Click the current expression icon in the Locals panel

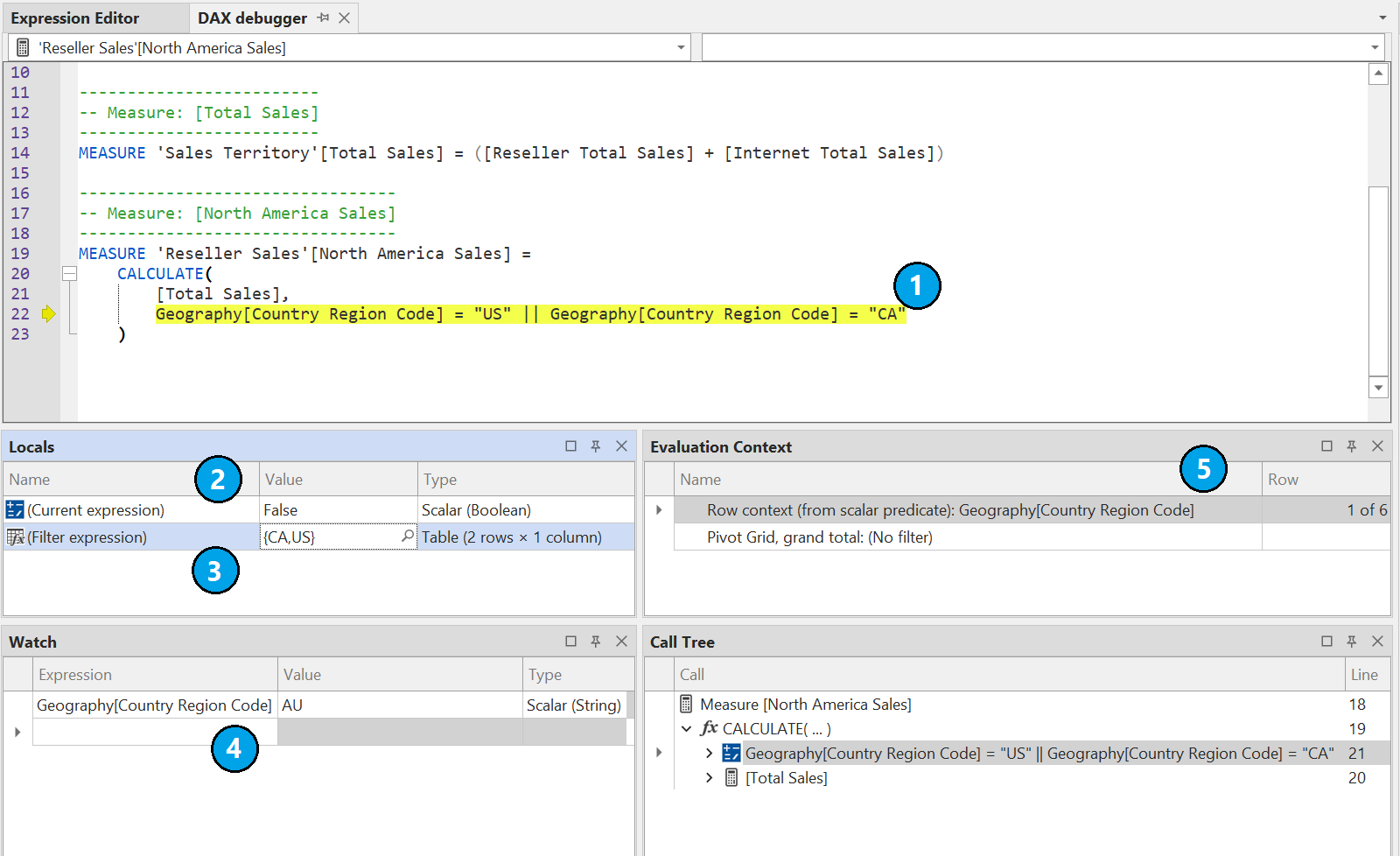15,509
